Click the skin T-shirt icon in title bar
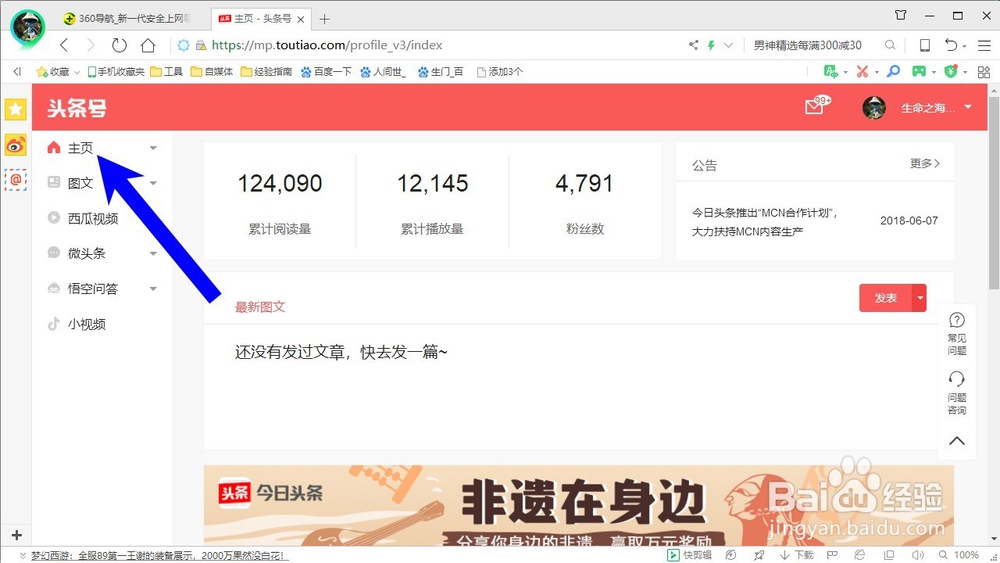 901,15
